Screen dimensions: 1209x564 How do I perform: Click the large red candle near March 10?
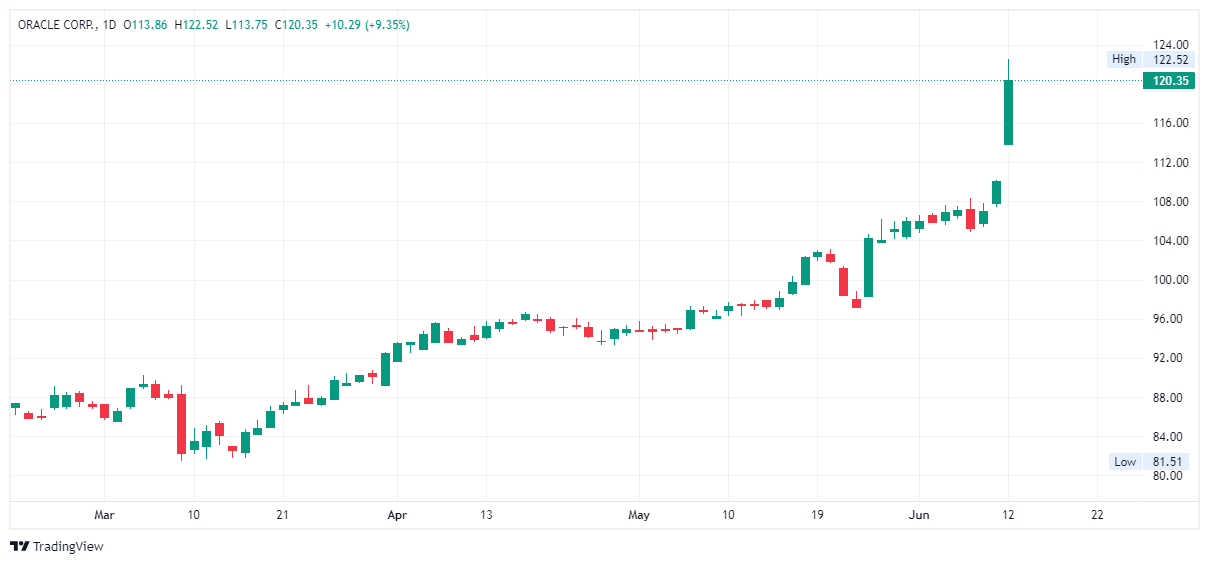coord(182,424)
